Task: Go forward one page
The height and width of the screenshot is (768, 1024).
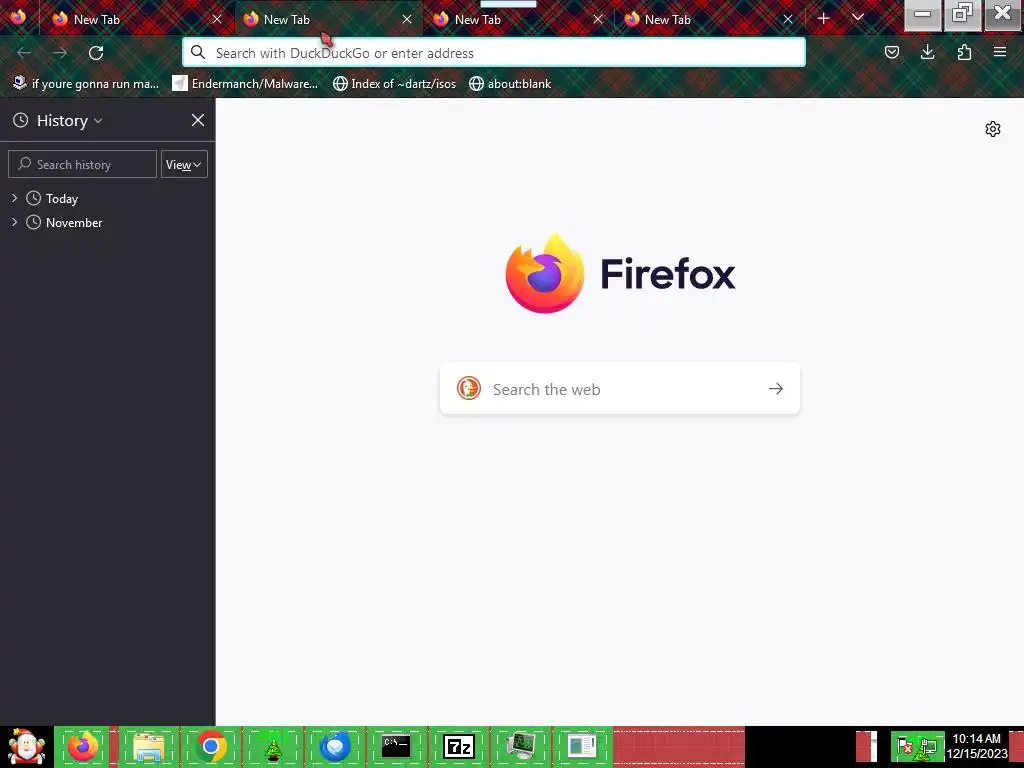Action: (60, 53)
